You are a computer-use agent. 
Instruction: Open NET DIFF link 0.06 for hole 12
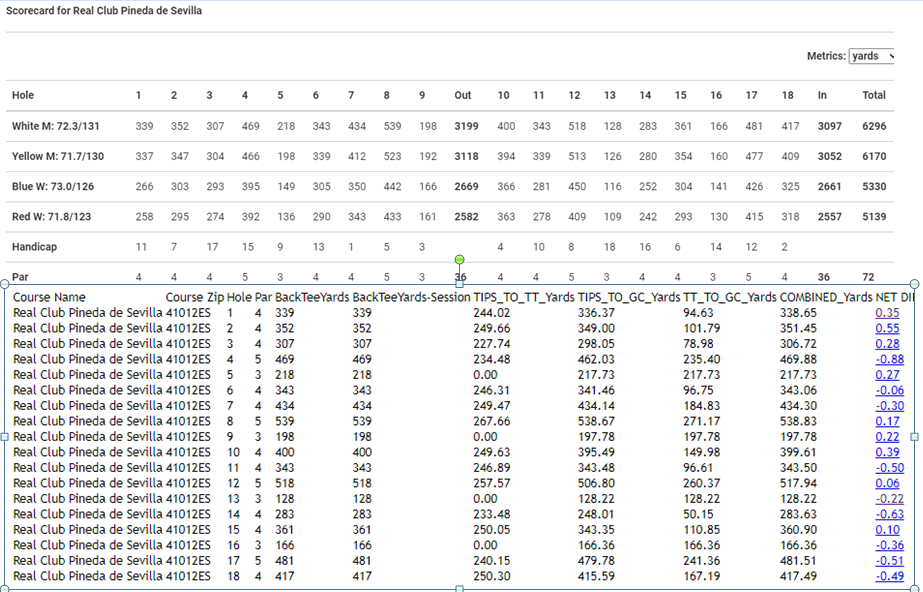point(887,483)
